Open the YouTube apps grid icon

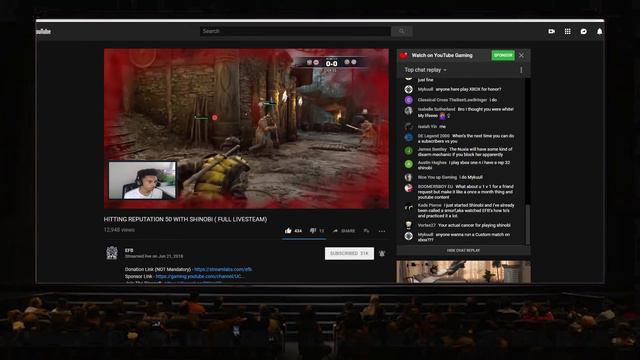click(x=567, y=31)
